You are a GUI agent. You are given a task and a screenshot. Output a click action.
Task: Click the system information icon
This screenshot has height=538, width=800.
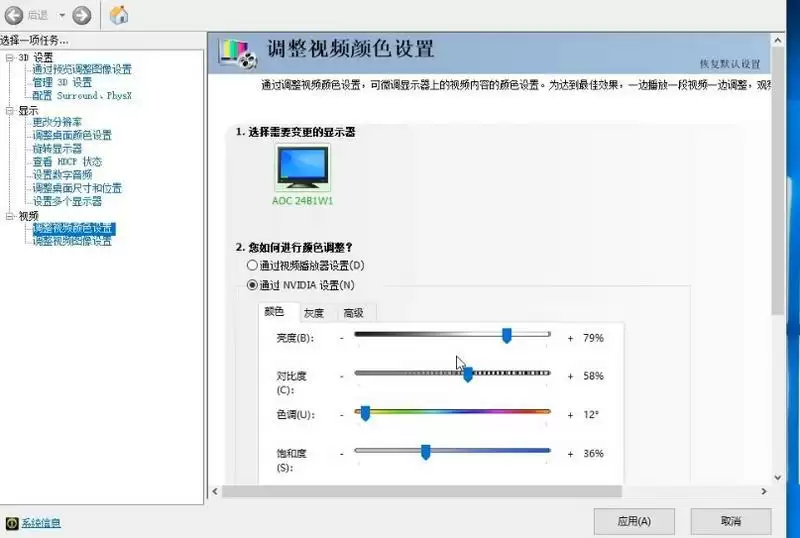coord(12,523)
